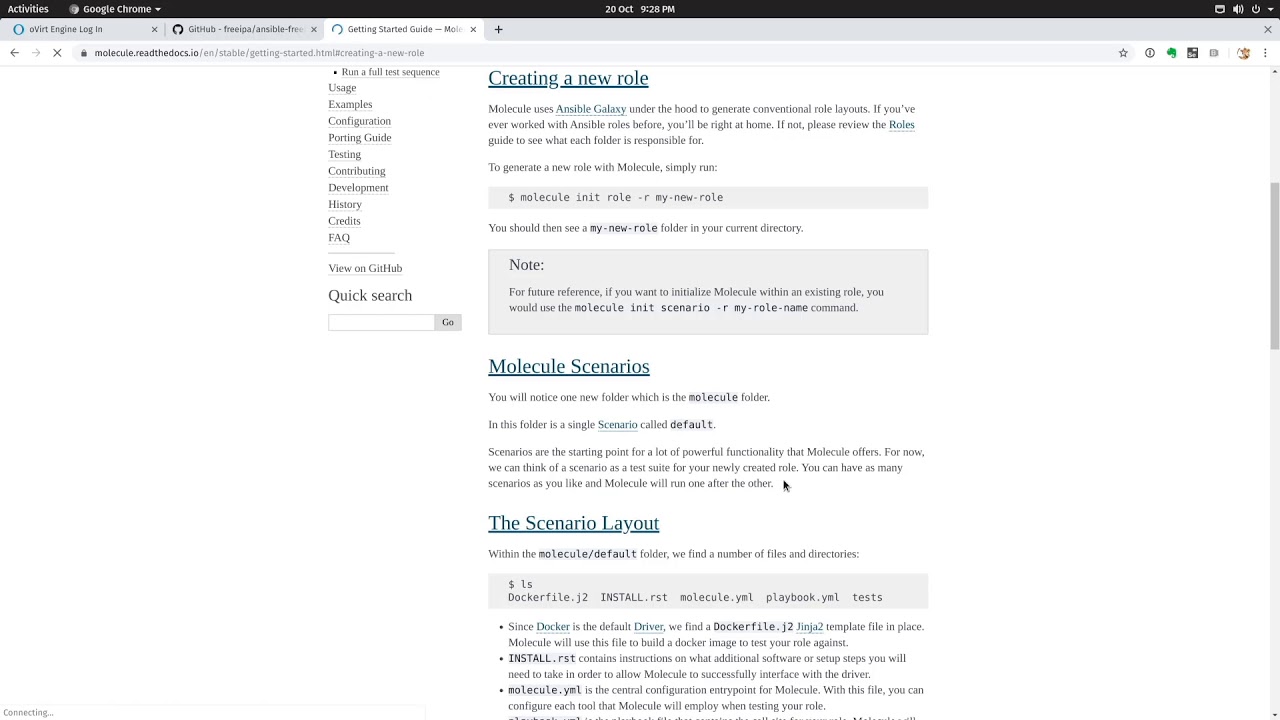Screen dimensions: 1280x720
Task: Open the Google Chrome application menu
Action: pos(115,9)
